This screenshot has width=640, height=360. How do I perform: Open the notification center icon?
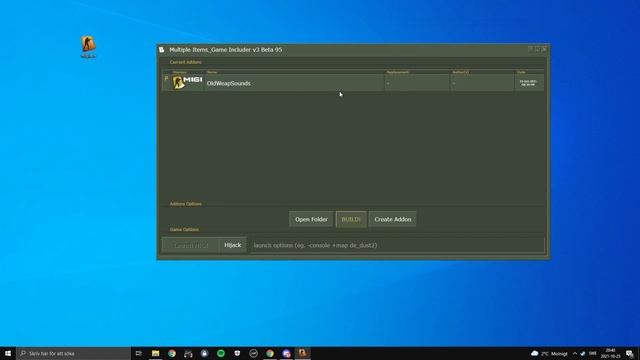click(x=630, y=353)
